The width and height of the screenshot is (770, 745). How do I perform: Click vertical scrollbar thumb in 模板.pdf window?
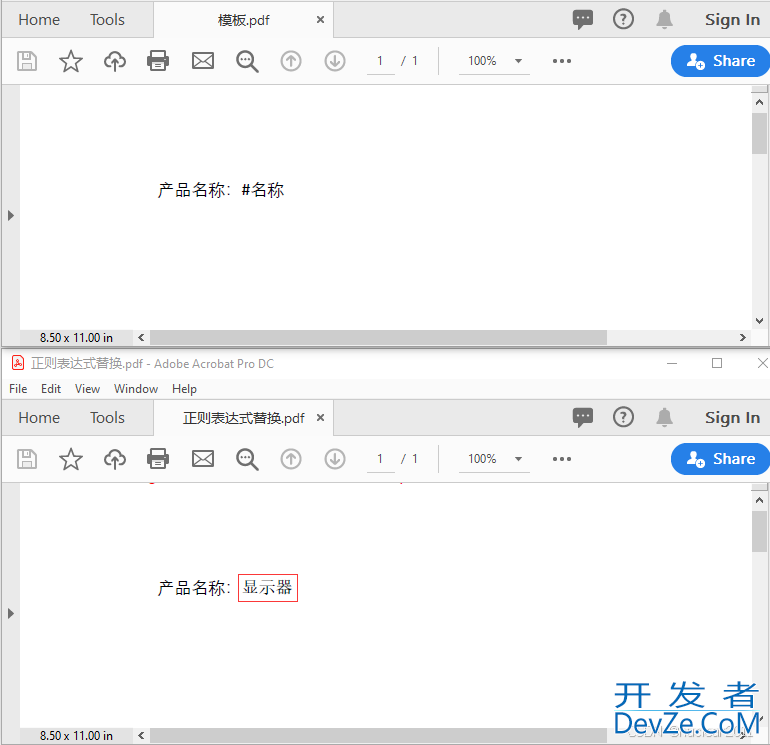[759, 134]
